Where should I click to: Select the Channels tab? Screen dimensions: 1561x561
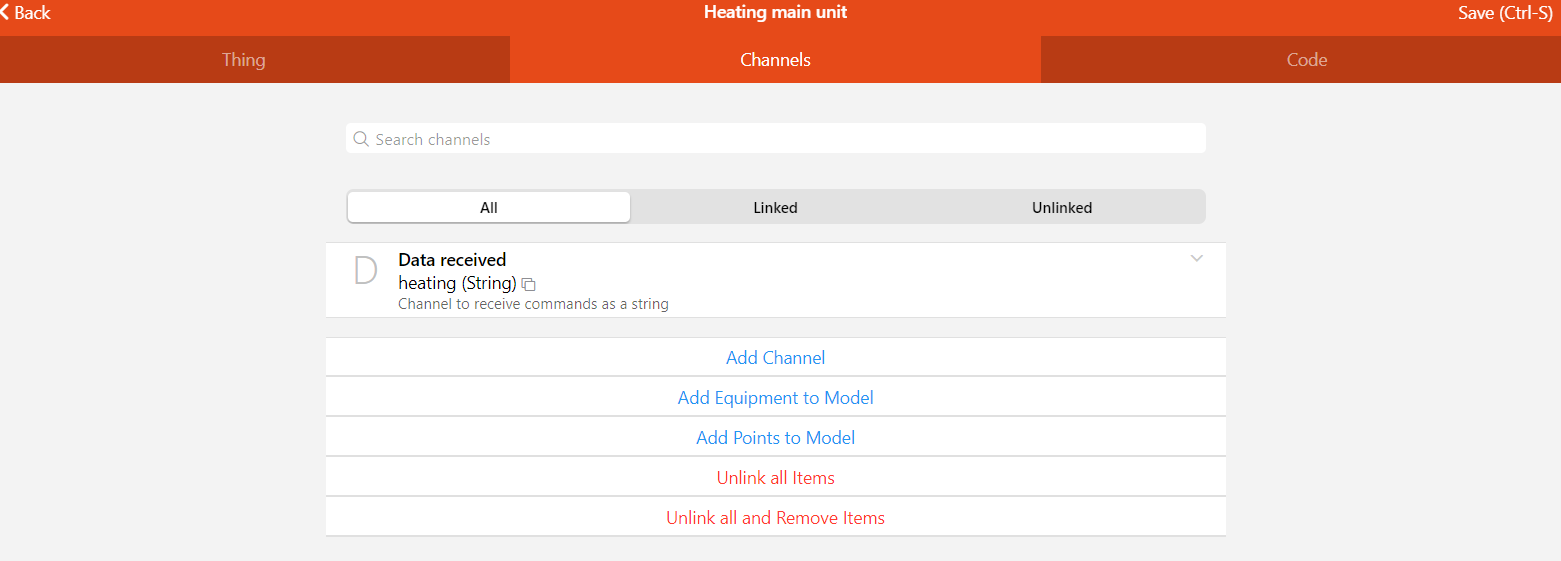coord(775,60)
